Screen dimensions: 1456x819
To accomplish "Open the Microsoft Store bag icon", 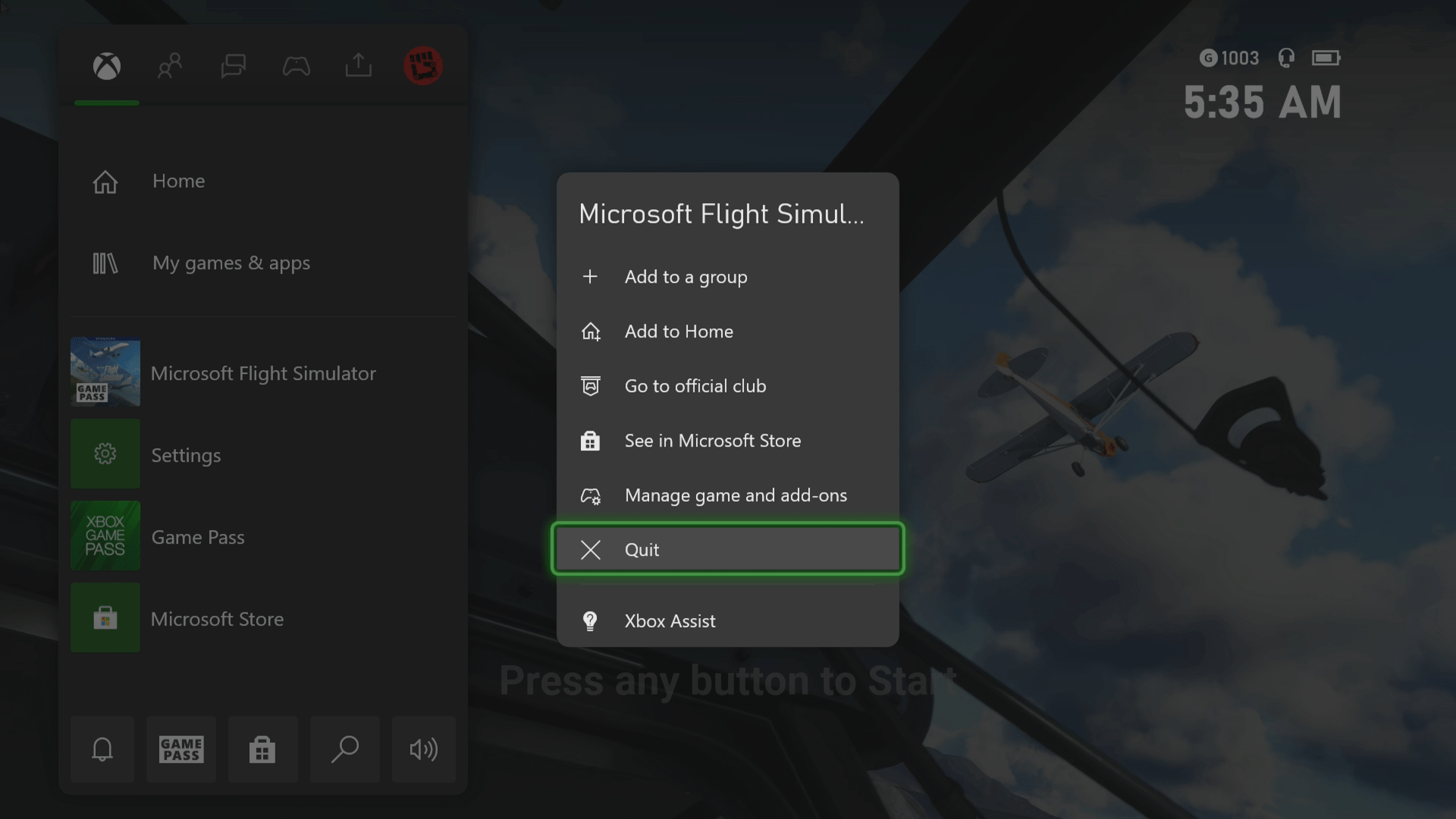I will pyautogui.click(x=262, y=749).
